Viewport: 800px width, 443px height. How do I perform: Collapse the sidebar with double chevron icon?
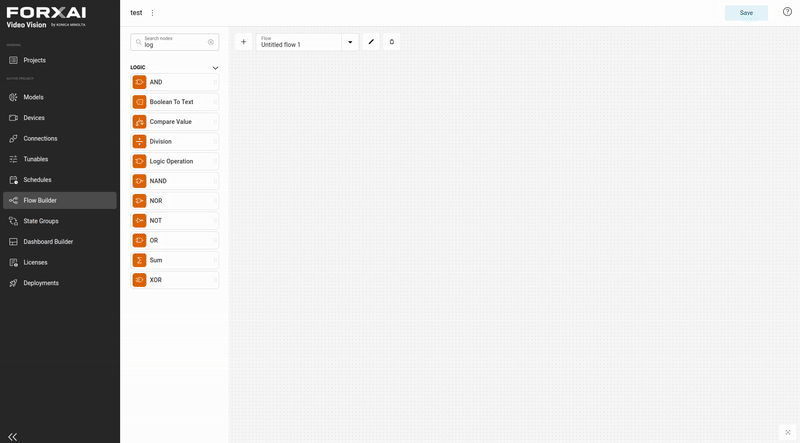coord(13,436)
